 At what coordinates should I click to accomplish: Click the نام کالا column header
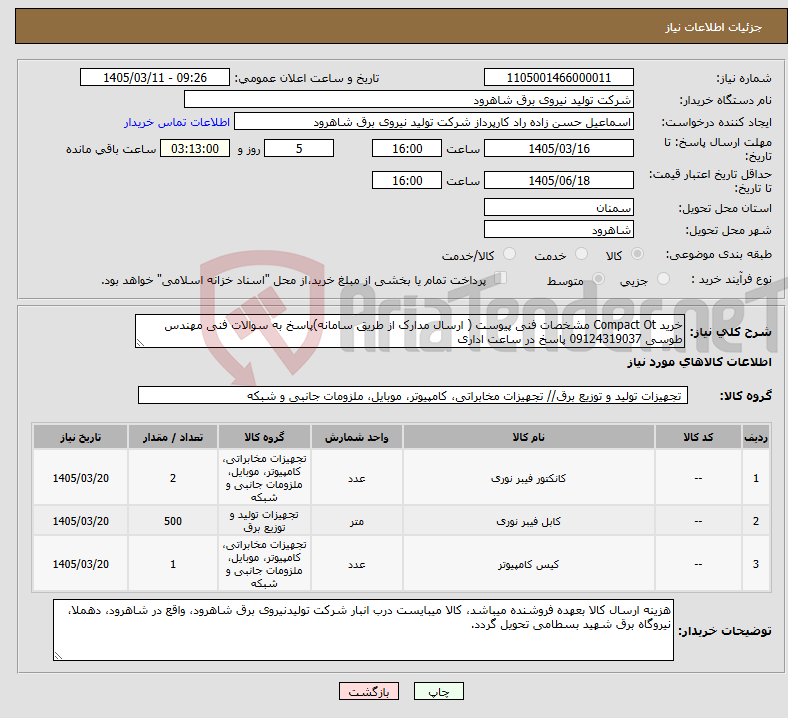coord(529,437)
